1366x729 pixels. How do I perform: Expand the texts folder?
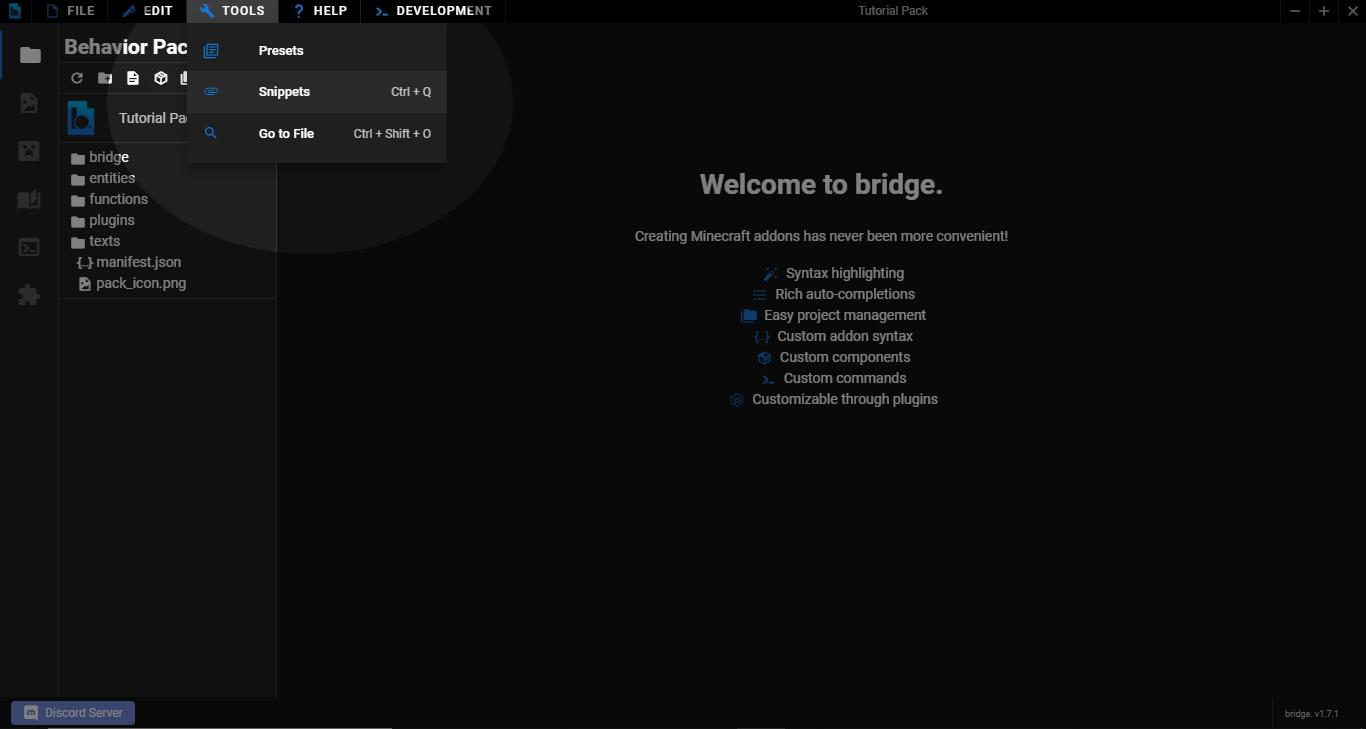[96, 241]
